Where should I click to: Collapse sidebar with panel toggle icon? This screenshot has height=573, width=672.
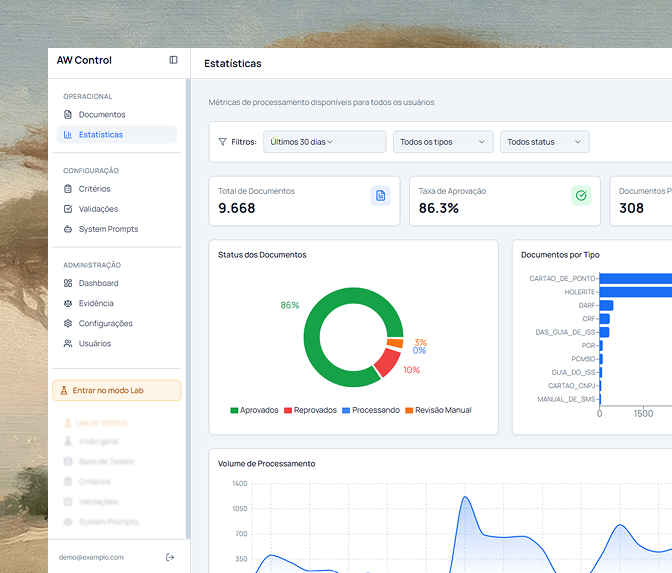(x=173, y=60)
